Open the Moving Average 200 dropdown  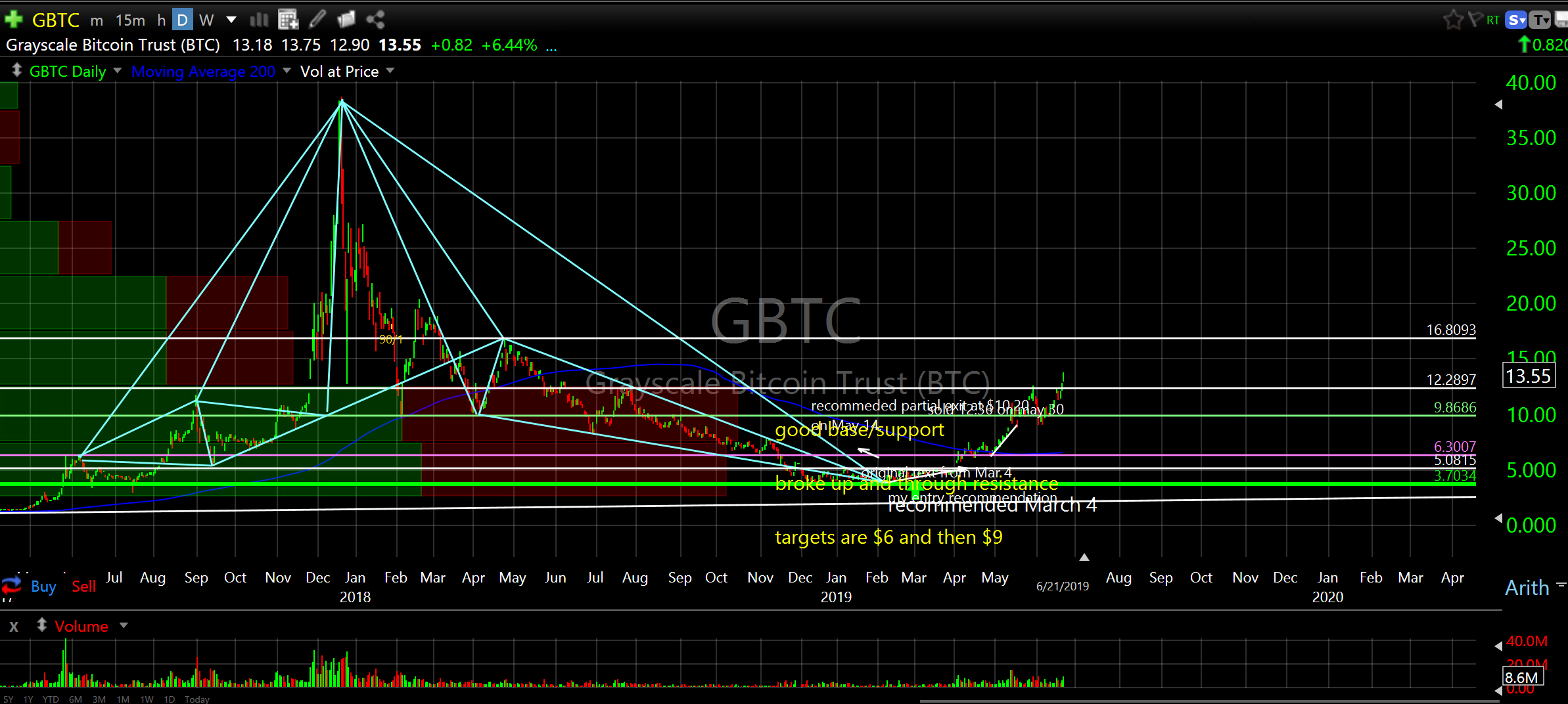pos(287,71)
